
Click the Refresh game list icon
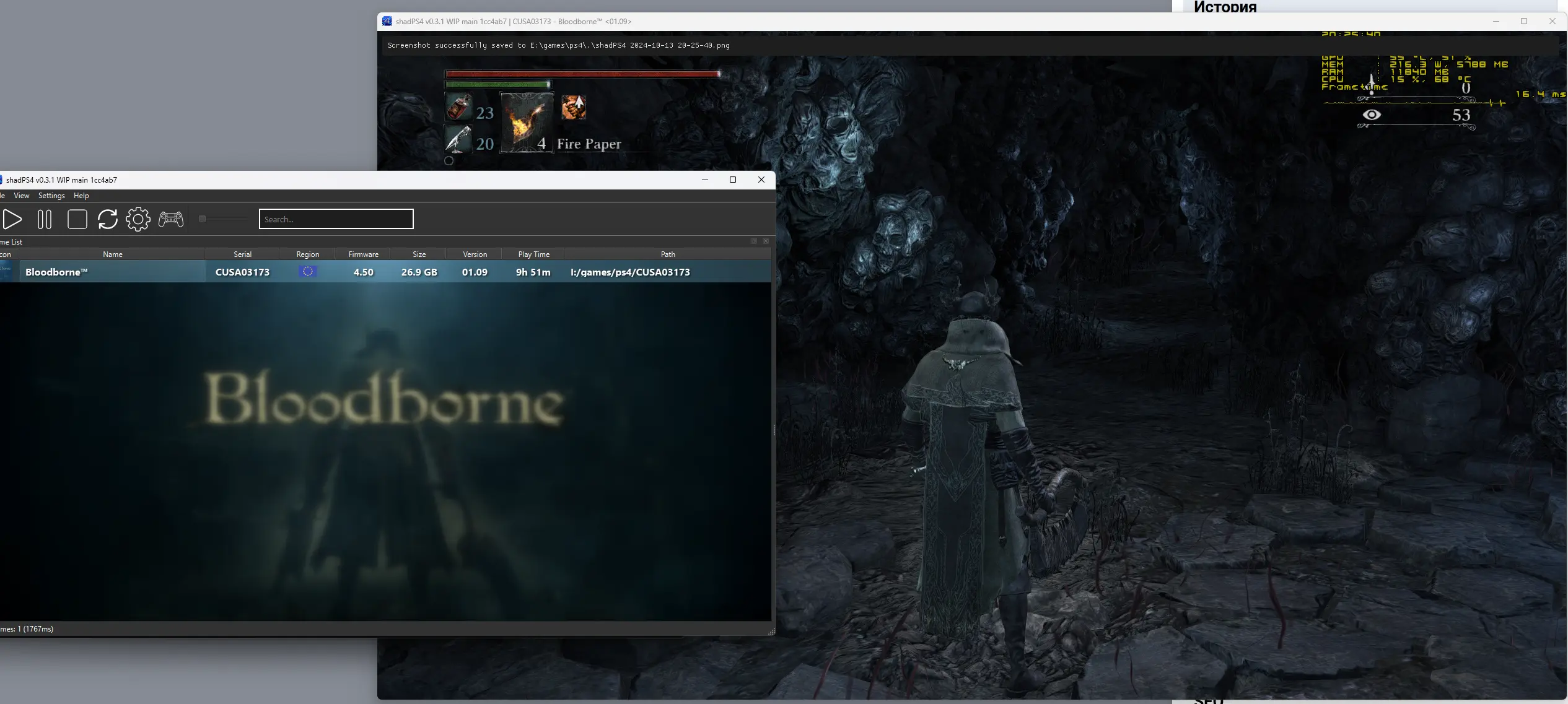[x=108, y=219]
